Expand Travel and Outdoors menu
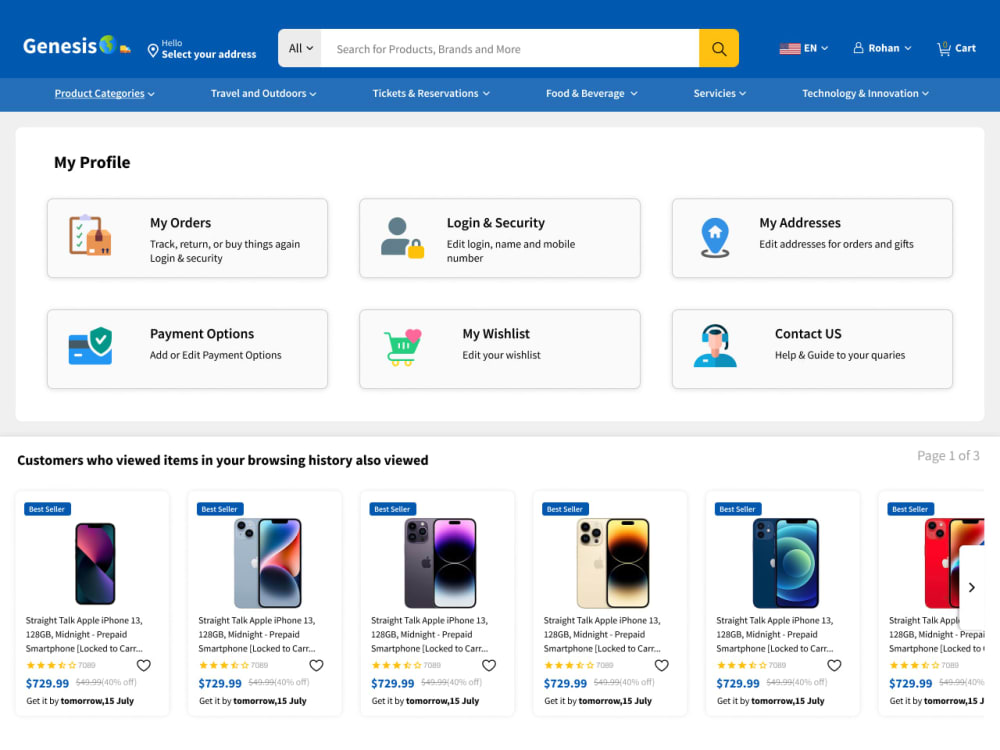The image size is (1000, 750). coord(263,94)
